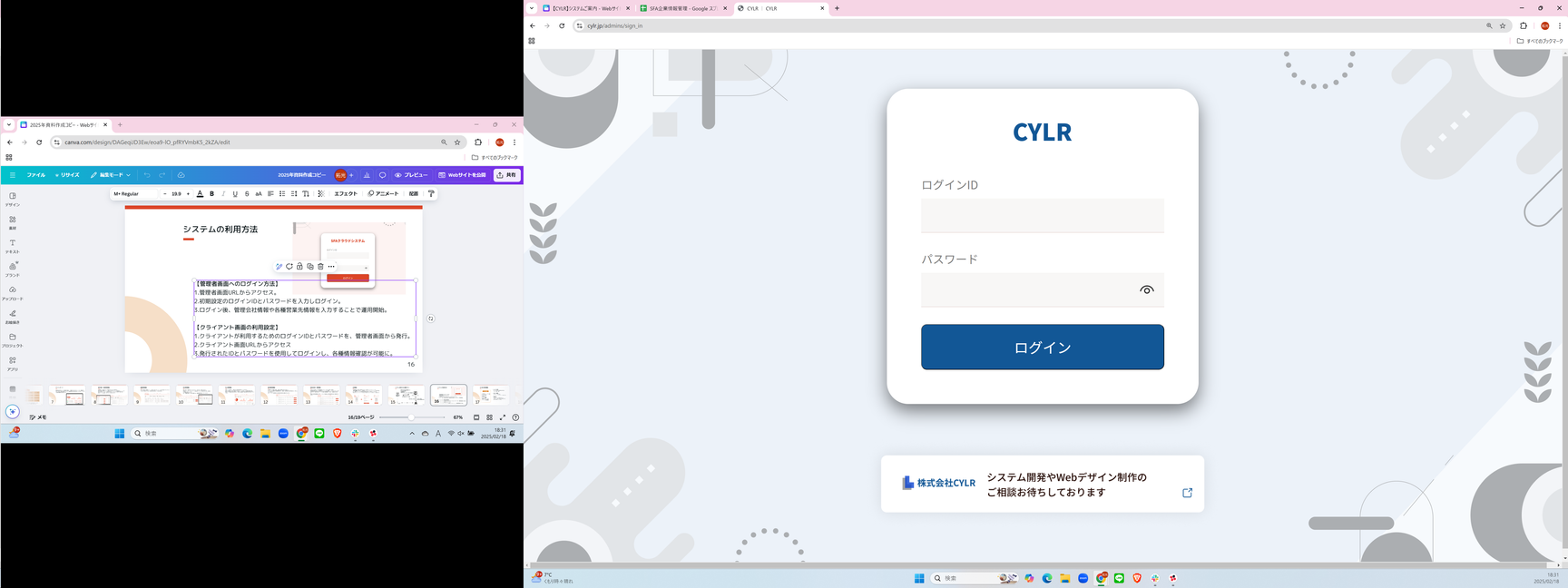The image size is (1568, 588).
Task: Adjust the Canva zoom slider handle
Action: click(x=411, y=417)
